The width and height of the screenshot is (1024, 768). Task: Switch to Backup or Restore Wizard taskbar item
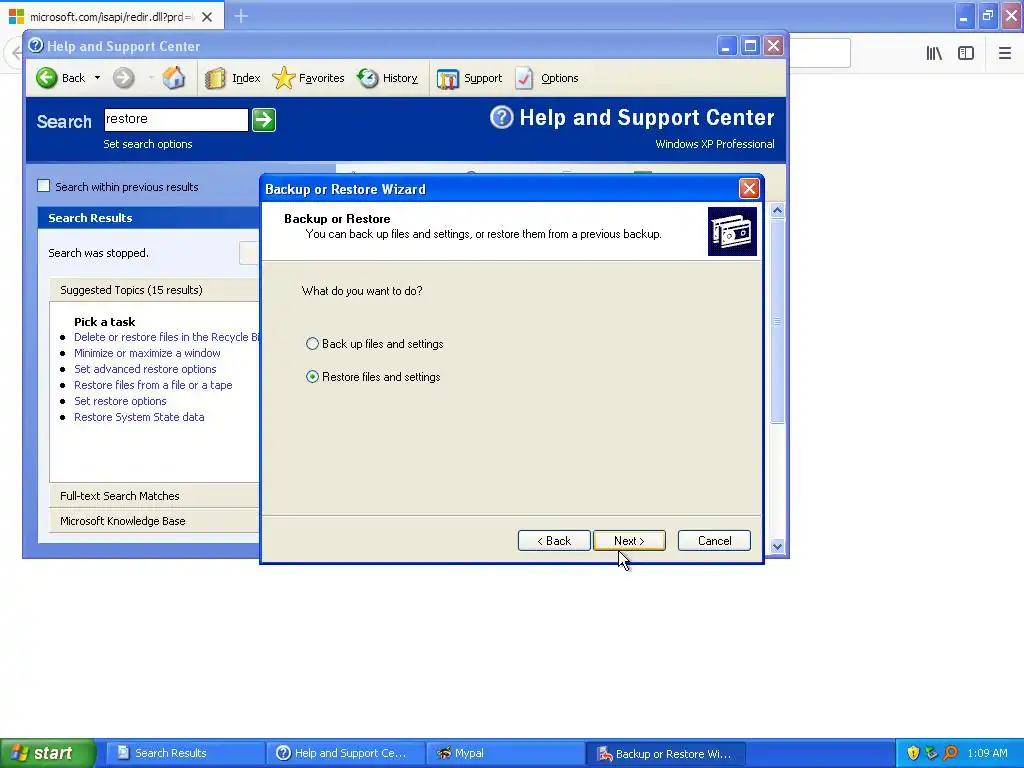tap(665, 753)
